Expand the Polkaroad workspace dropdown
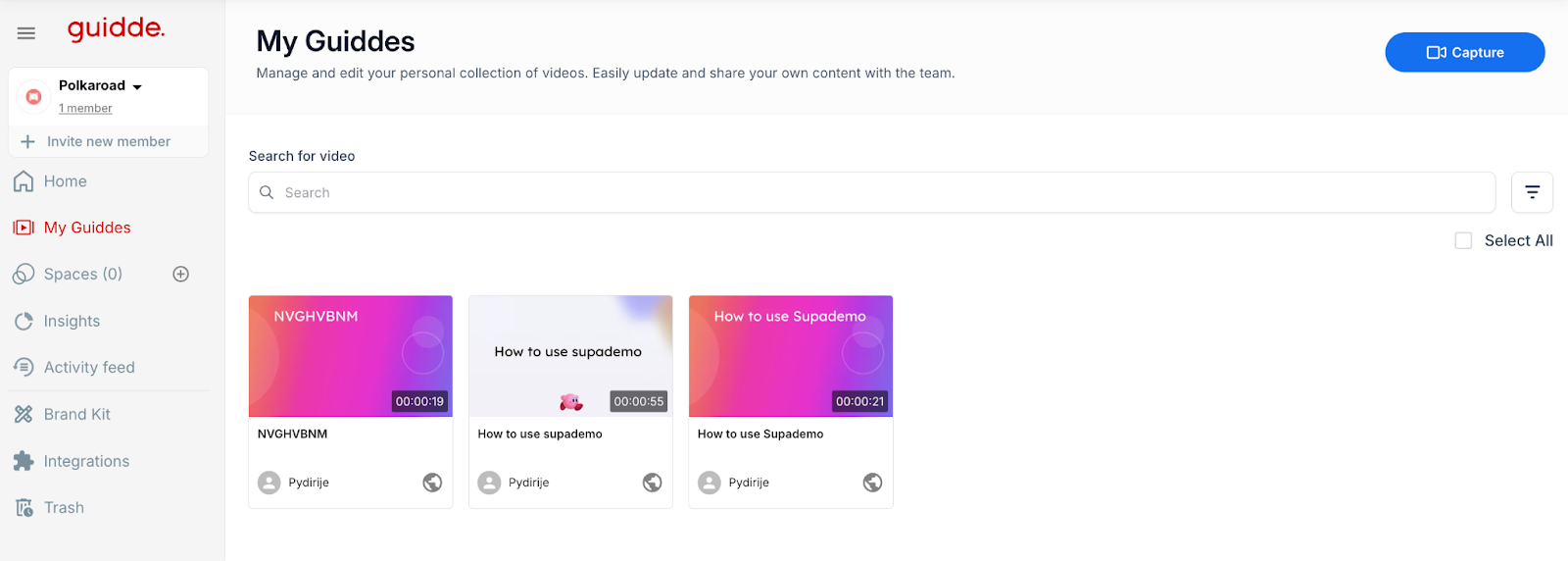1568x561 pixels. pos(137,86)
